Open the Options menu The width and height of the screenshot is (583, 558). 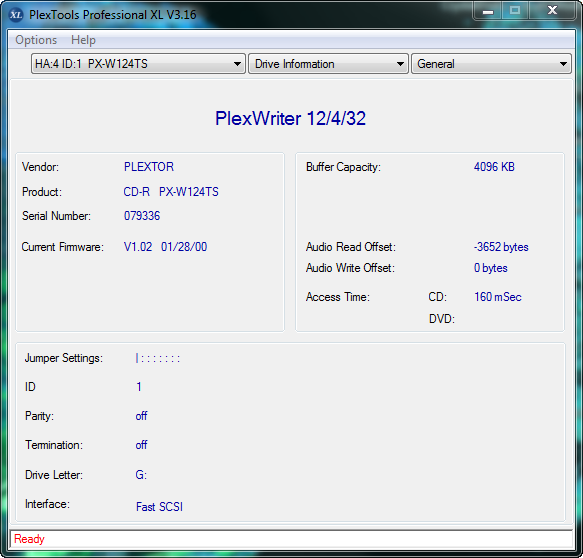click(36, 40)
